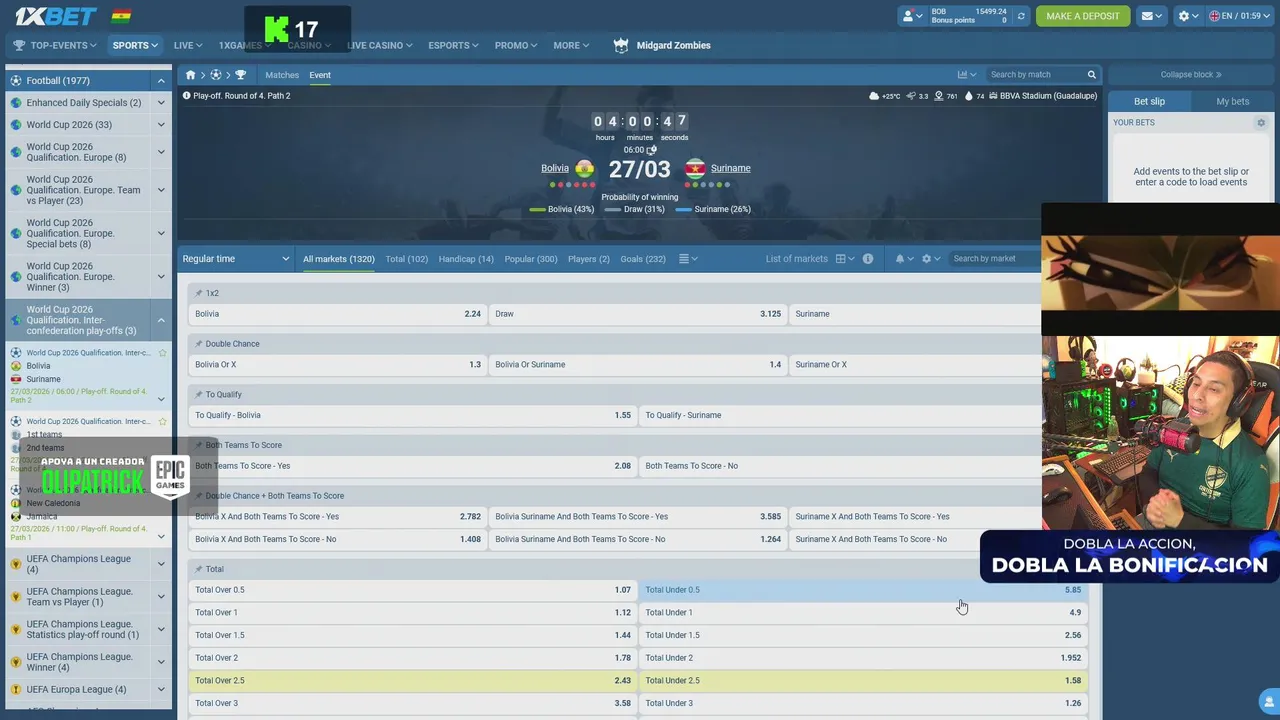This screenshot has height=720, width=1280.
Task: Open the messages envelope icon
Action: [x=1147, y=16]
